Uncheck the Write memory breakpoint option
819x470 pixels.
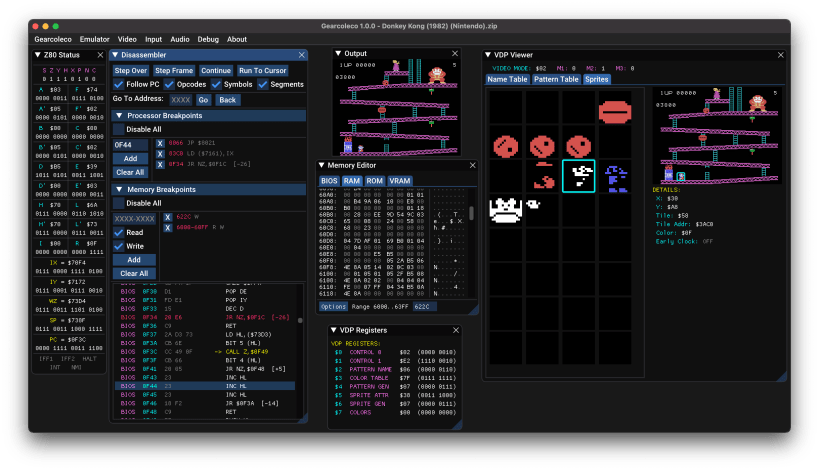119,246
